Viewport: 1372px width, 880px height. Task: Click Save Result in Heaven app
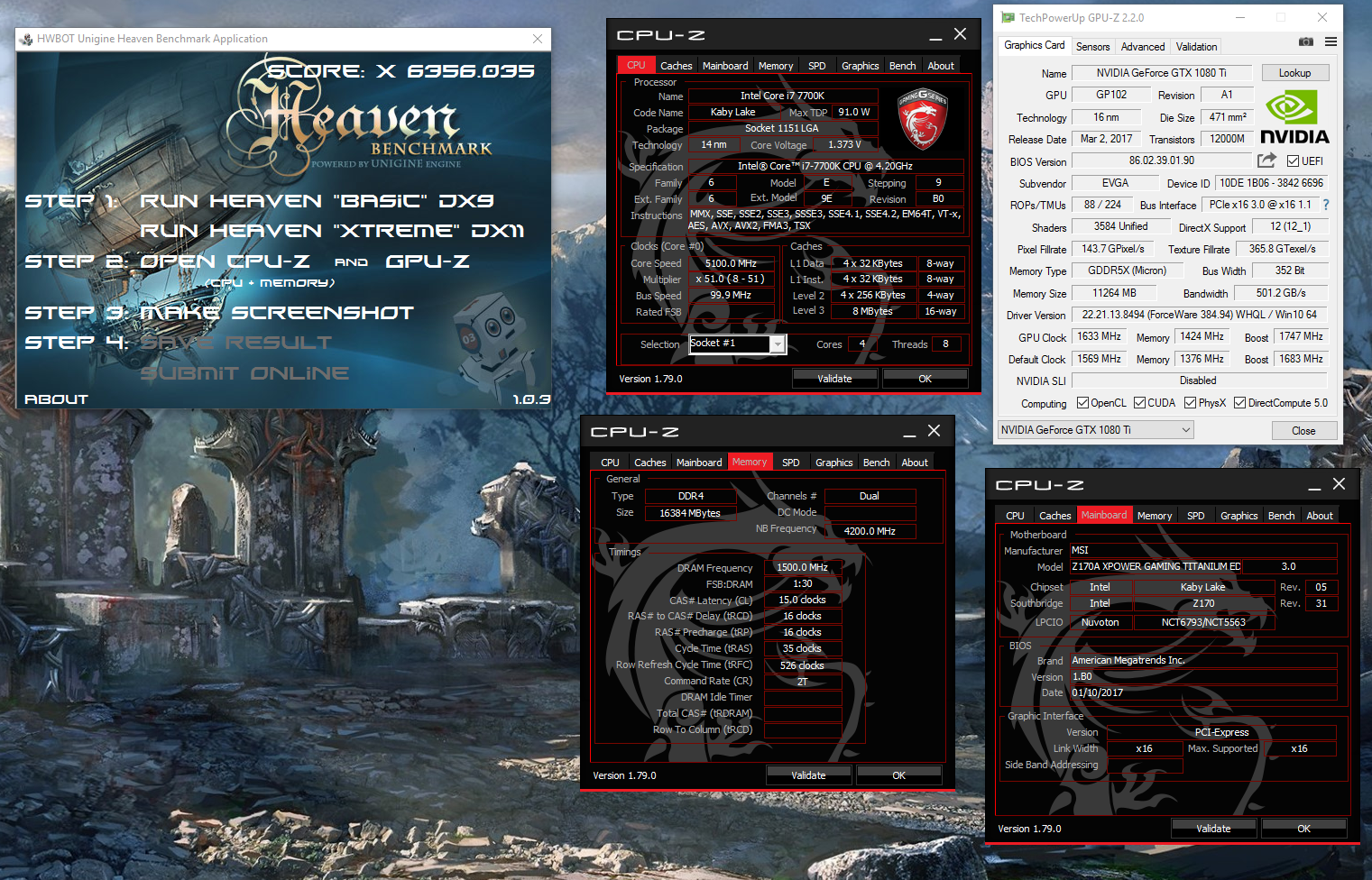pos(236,343)
